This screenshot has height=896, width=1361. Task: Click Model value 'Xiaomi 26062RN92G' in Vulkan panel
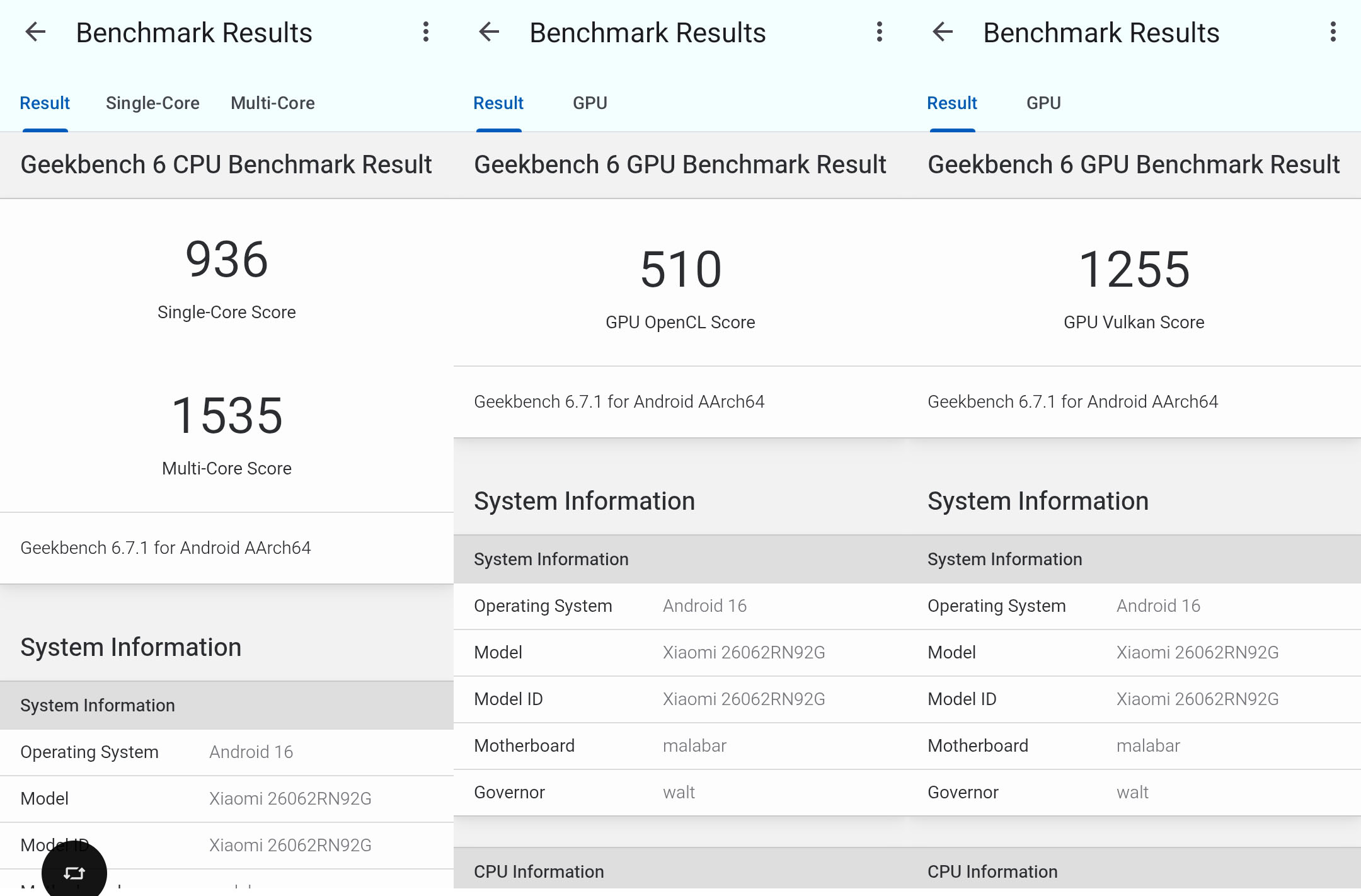tap(1198, 652)
